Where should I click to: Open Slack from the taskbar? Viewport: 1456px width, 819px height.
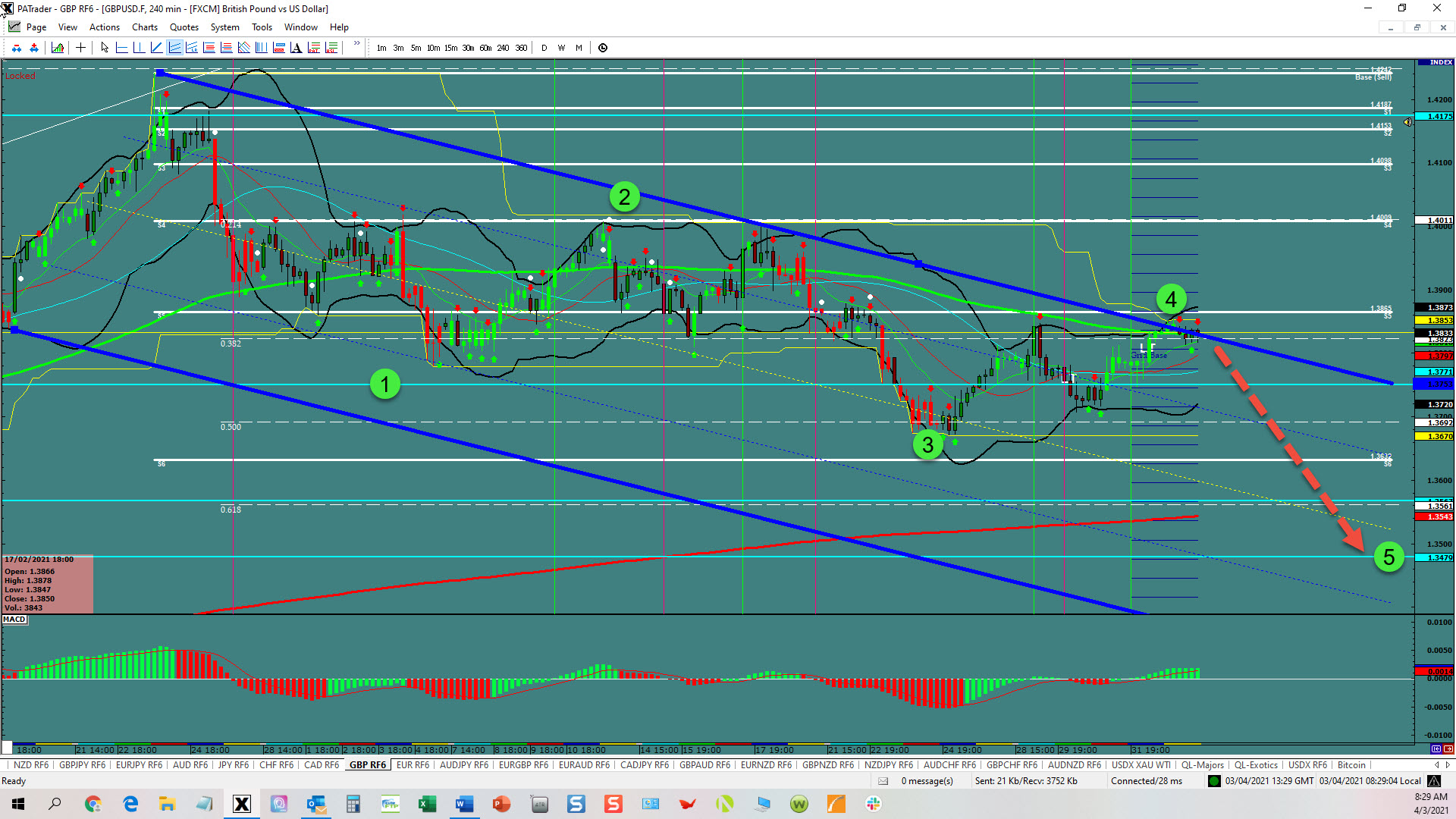(874, 804)
